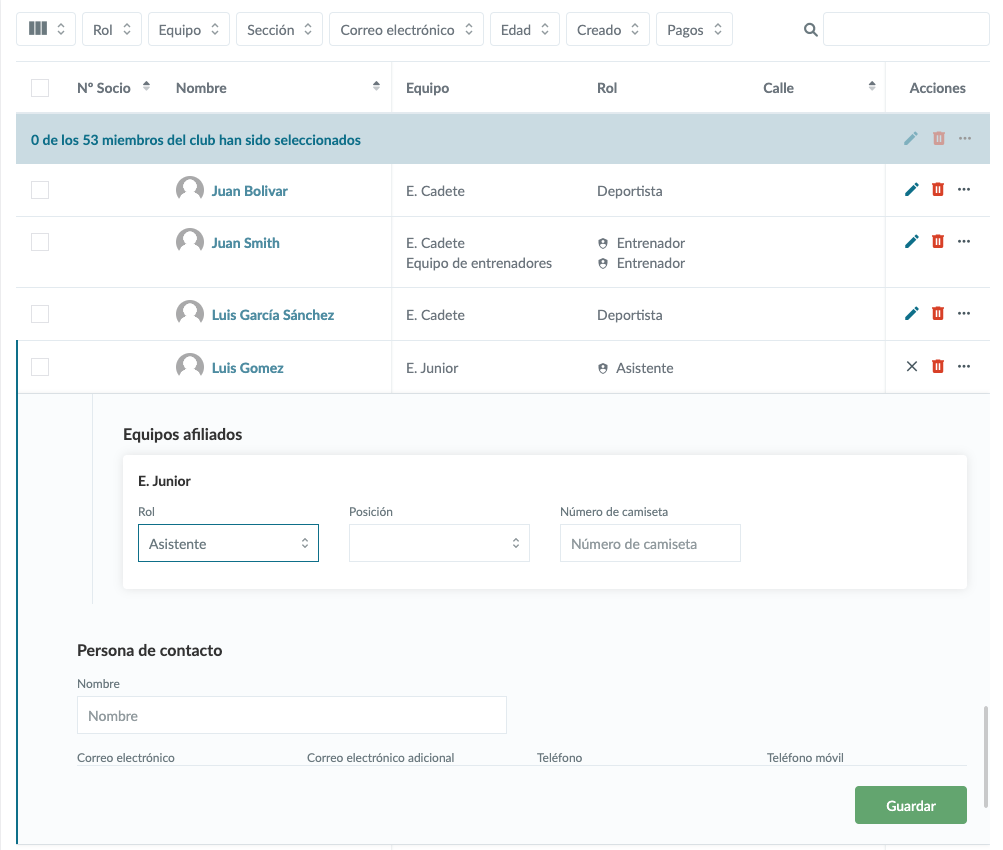Image resolution: width=1003 pixels, height=850 pixels.
Task: Open the Asistente role dropdown
Action: tap(228, 543)
